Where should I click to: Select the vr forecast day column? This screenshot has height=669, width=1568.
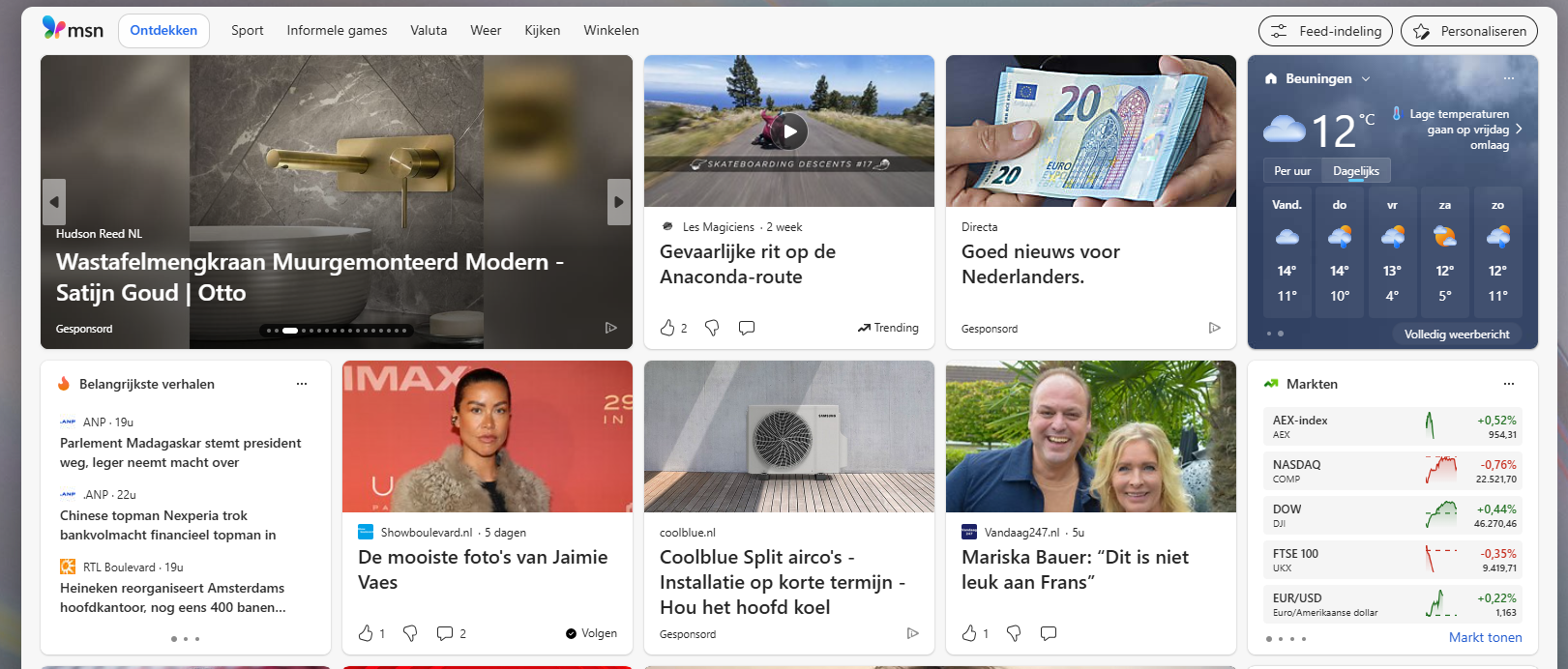pos(1392,251)
